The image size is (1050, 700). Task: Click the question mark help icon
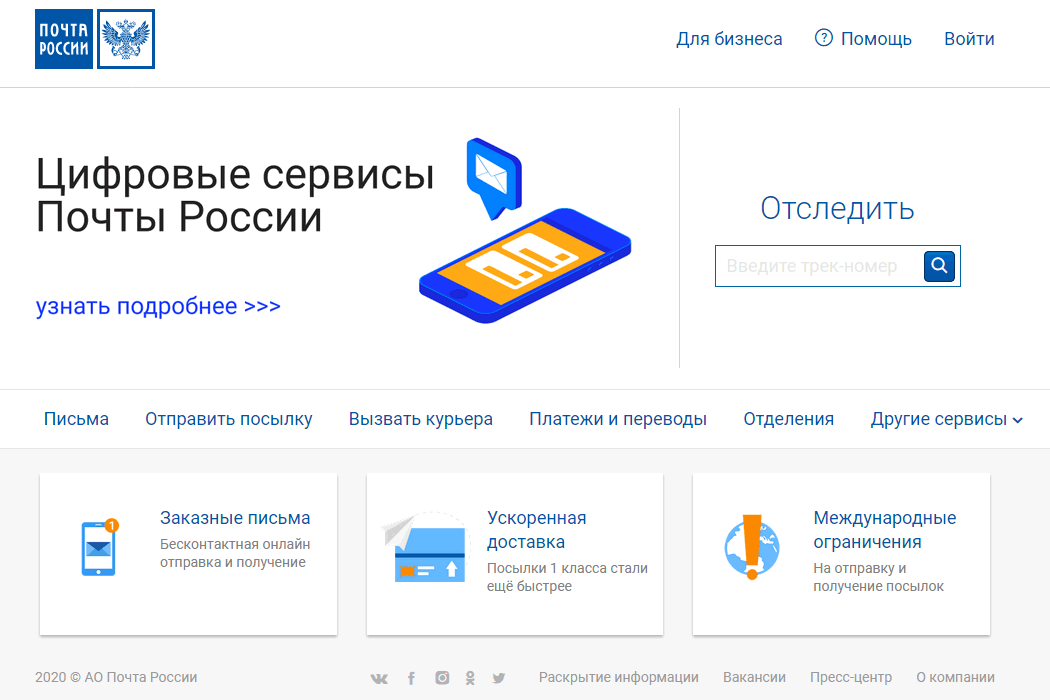point(824,38)
